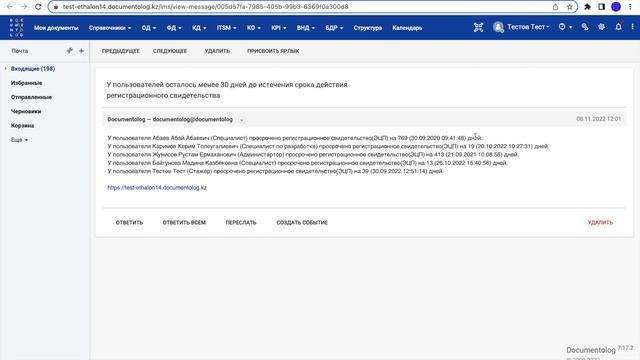This screenshot has width=640, height=360.
Task: Open the header three-dot menu icon
Action: (x=633, y=27)
